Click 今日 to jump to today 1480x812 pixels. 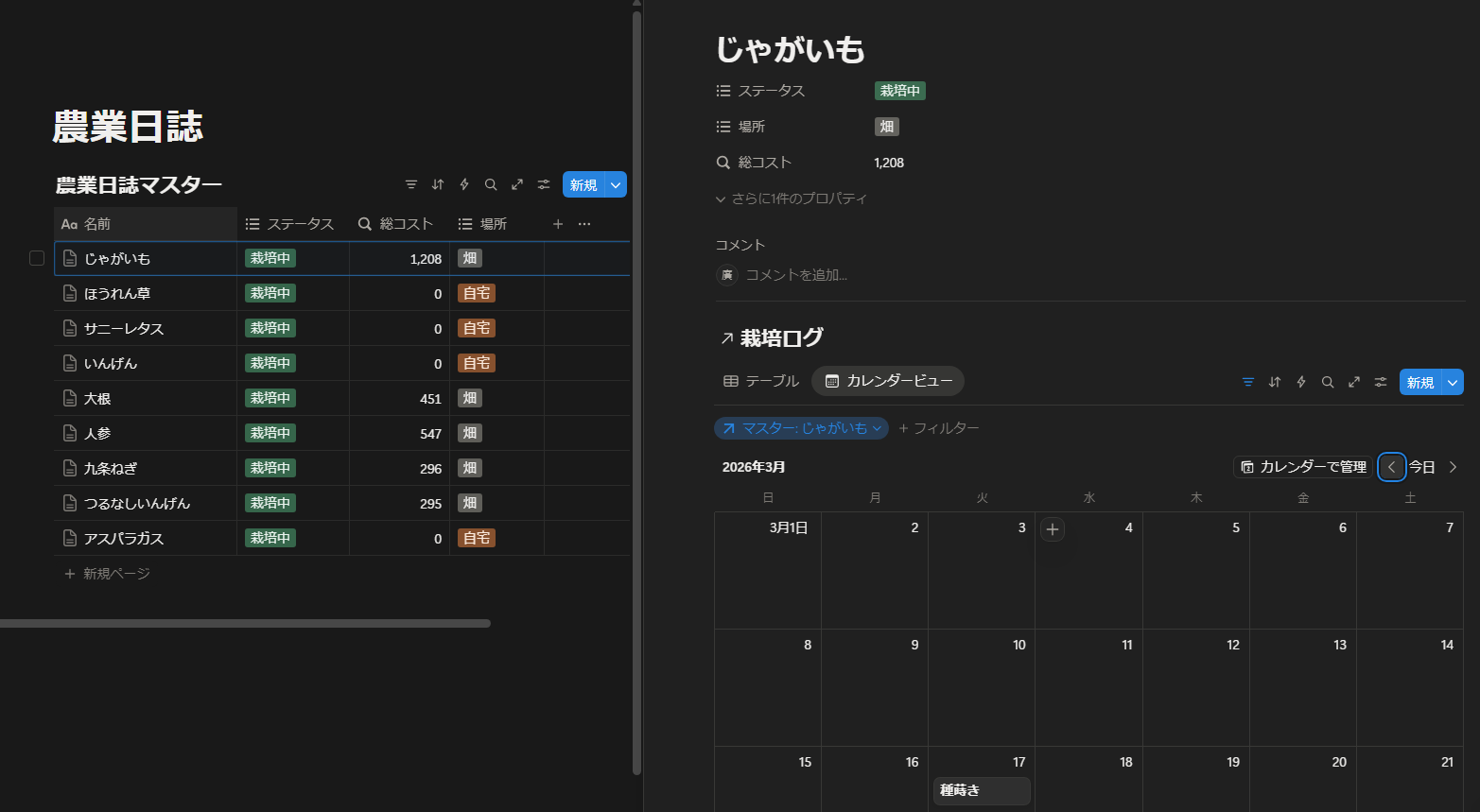pyautogui.click(x=1421, y=467)
